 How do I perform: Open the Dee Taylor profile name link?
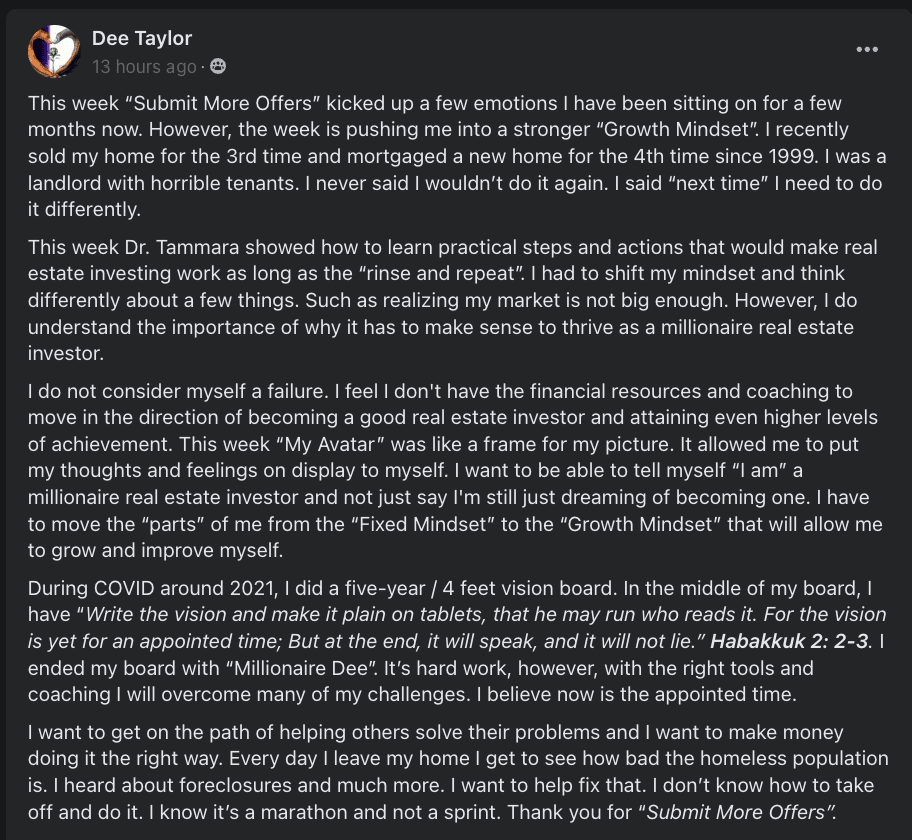click(x=142, y=38)
